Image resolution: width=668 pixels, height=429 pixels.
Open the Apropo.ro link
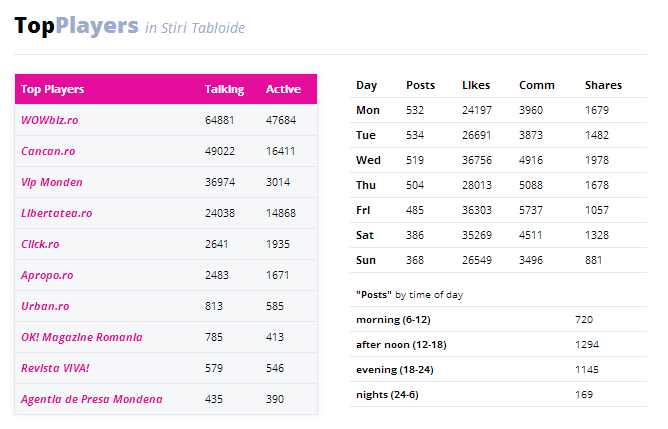click(x=47, y=276)
